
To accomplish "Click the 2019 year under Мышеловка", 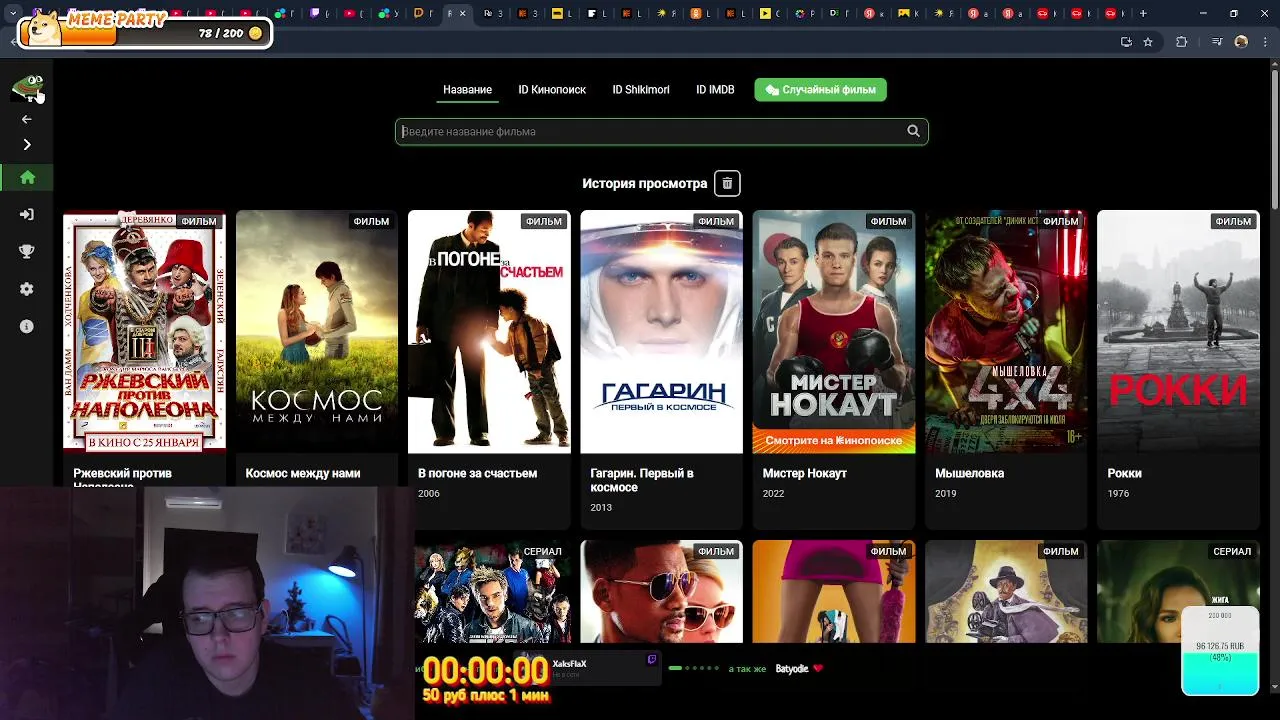I will [946, 493].
